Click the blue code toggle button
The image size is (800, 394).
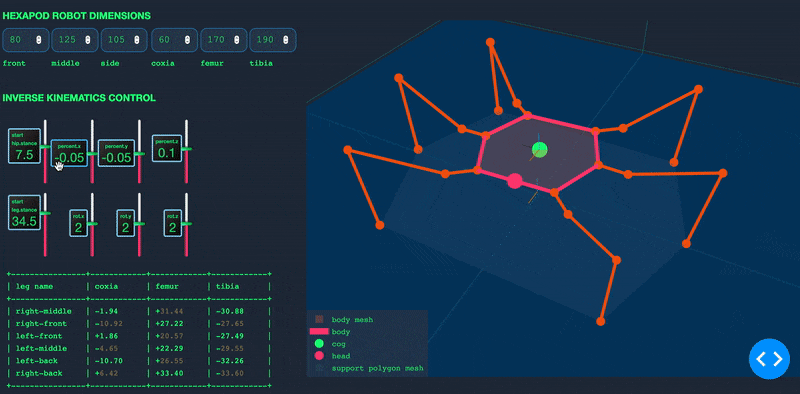coord(769,359)
